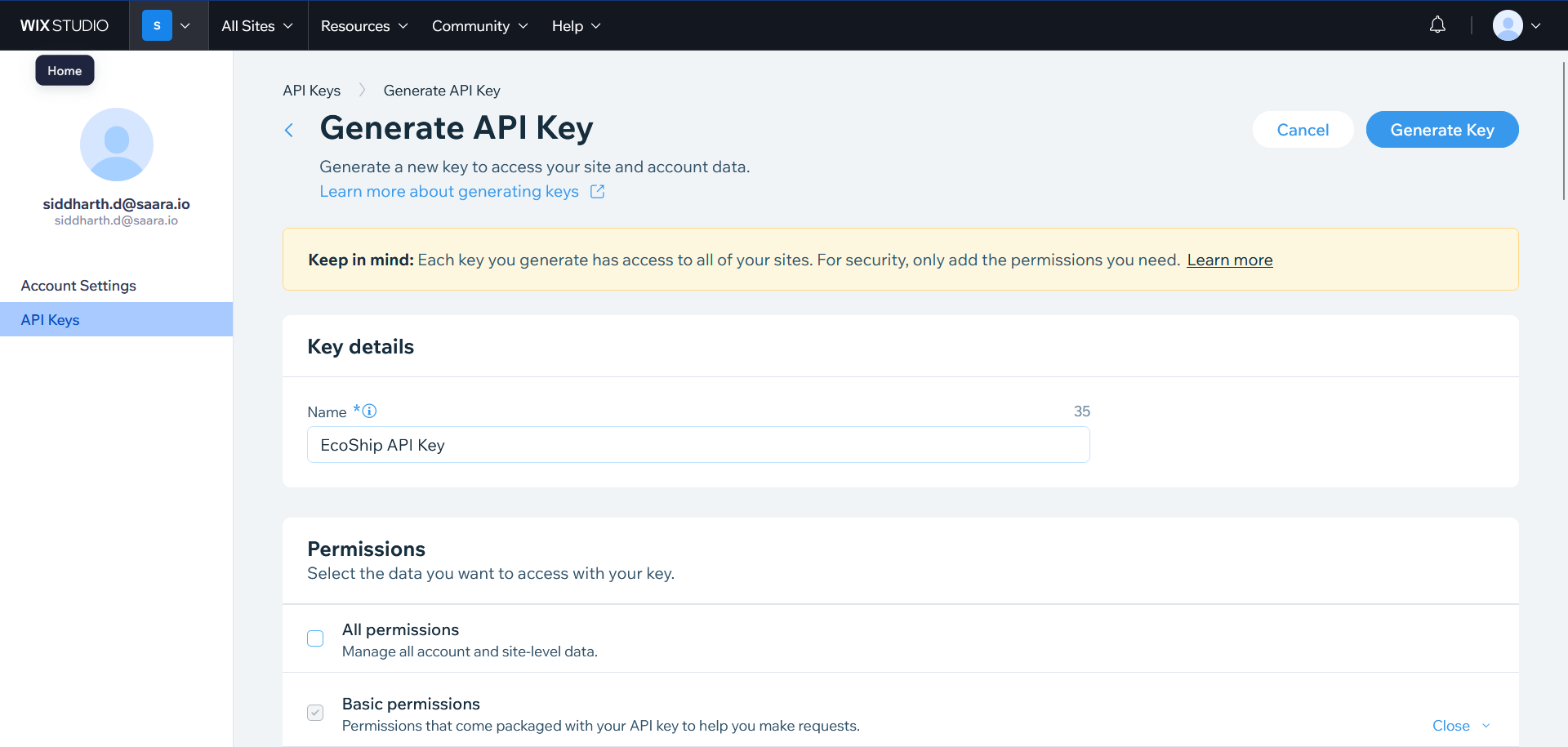Click the Wix Studio logo
Image resolution: width=1568 pixels, height=747 pixels.
click(x=64, y=25)
